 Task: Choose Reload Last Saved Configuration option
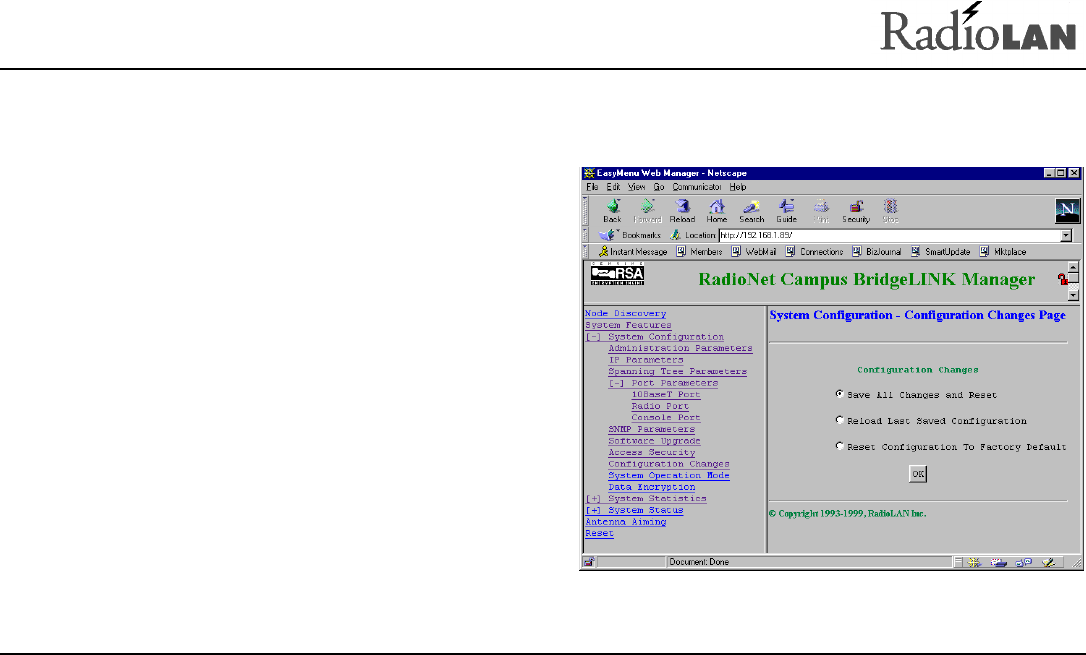[840, 421]
